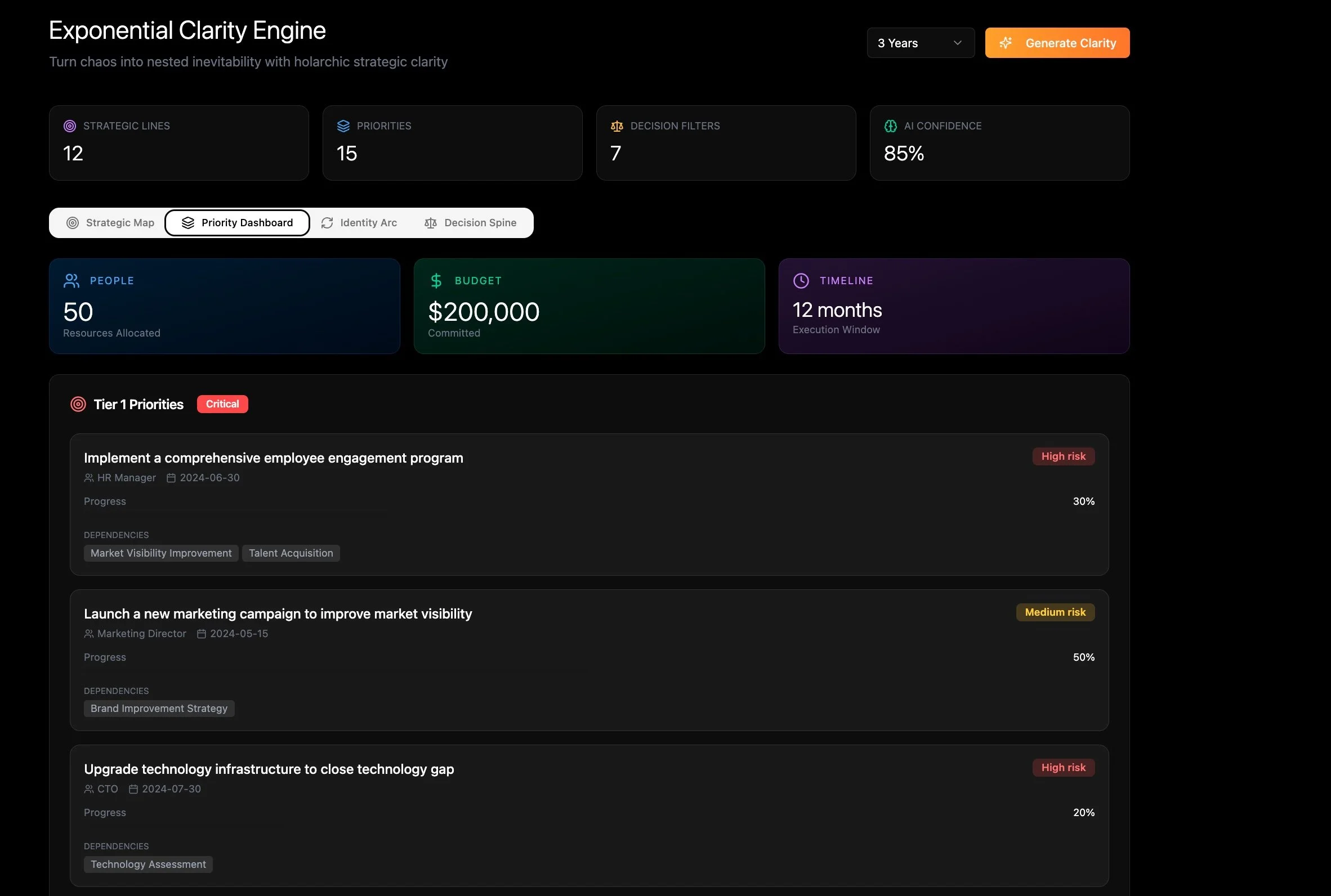Click the red target icon beside Tier 1 Priorities
Viewport: 1331px width, 896px height.
pyautogui.click(x=78, y=404)
